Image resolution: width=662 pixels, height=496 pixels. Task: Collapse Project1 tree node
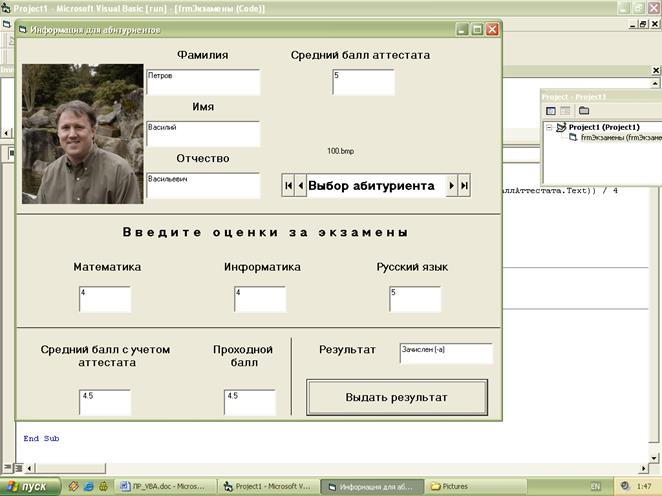tap(549, 128)
